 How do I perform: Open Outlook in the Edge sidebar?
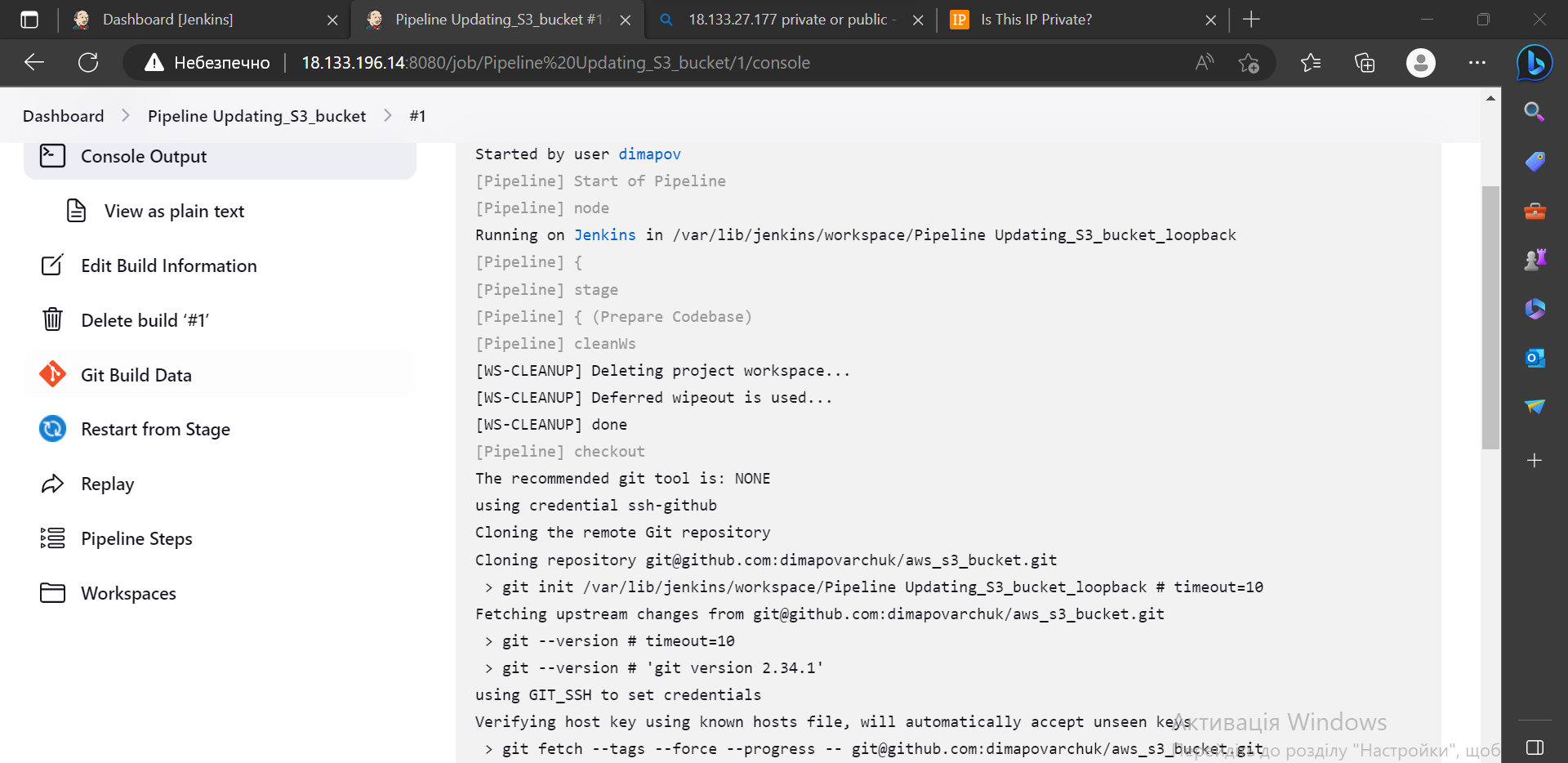[x=1534, y=358]
